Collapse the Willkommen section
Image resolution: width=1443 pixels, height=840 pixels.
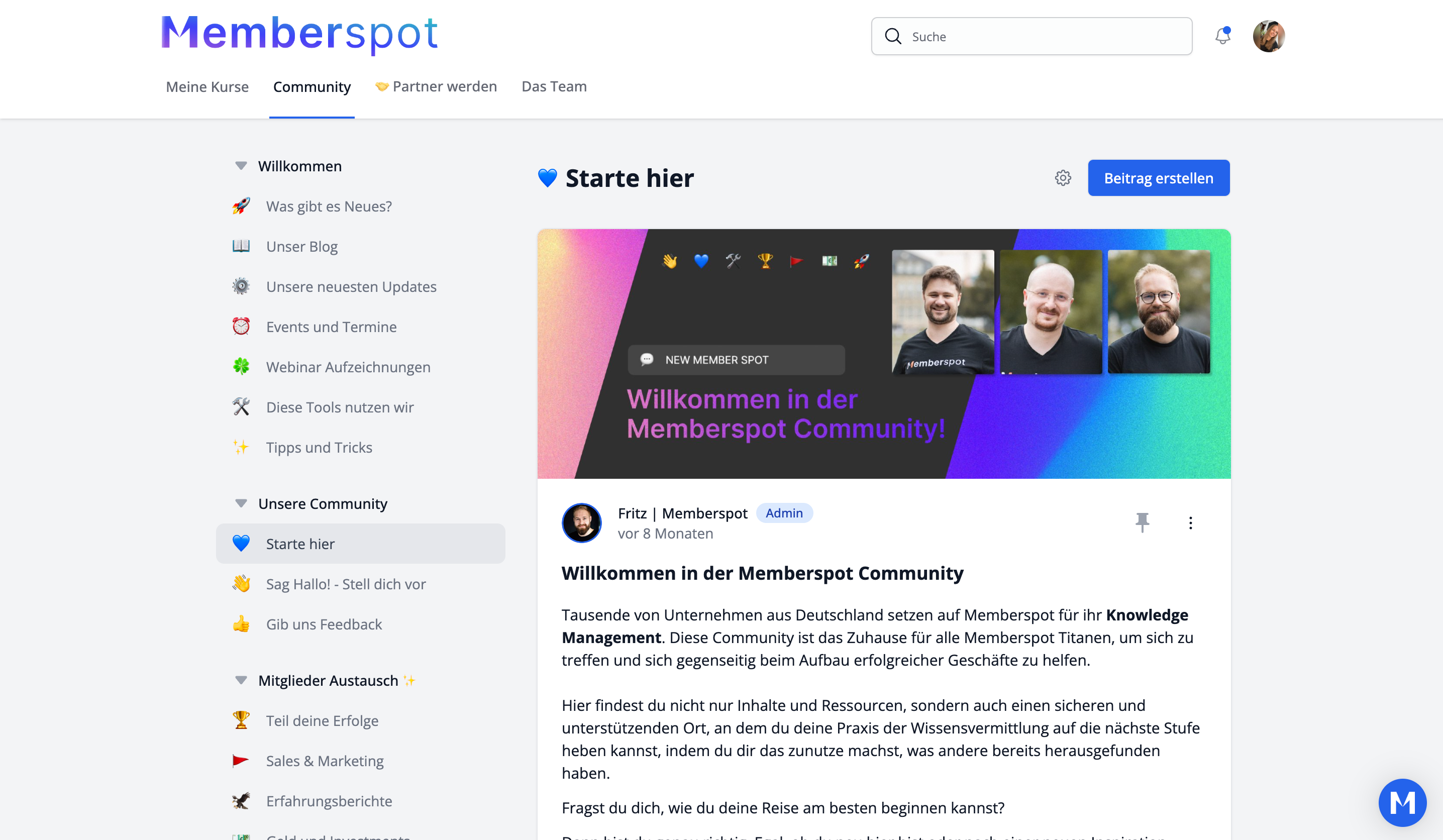241,166
